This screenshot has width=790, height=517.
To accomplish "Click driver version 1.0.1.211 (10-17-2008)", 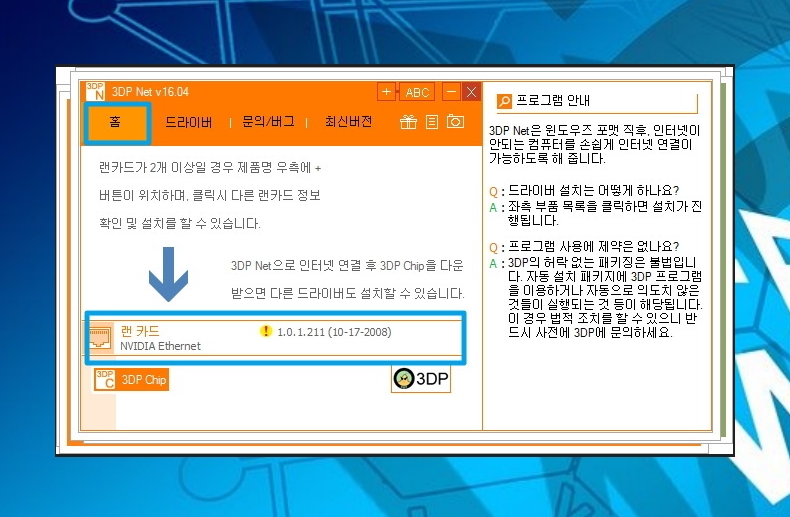I will (x=334, y=332).
